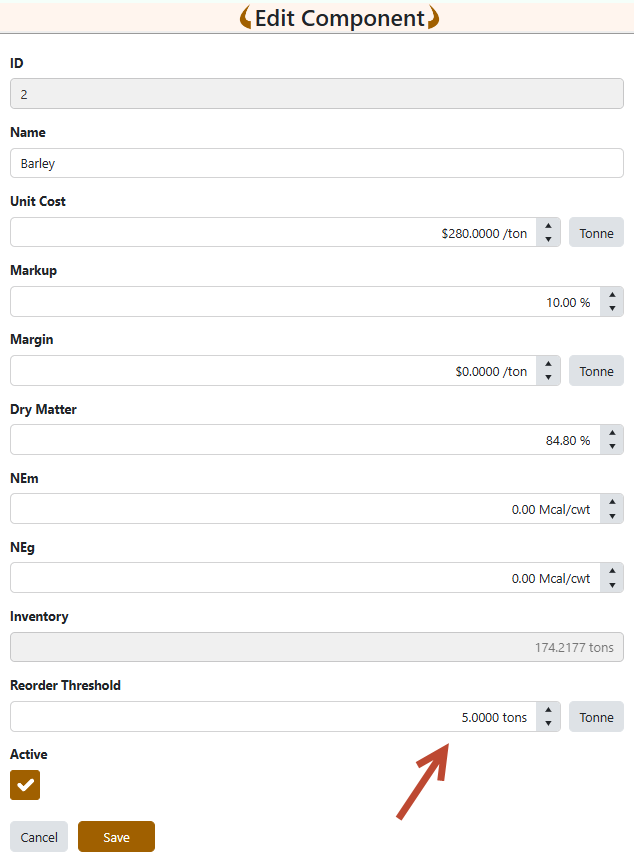This screenshot has width=634, height=862.
Task: Increase Dry Matter percentage with up arrow
Action: (612, 433)
